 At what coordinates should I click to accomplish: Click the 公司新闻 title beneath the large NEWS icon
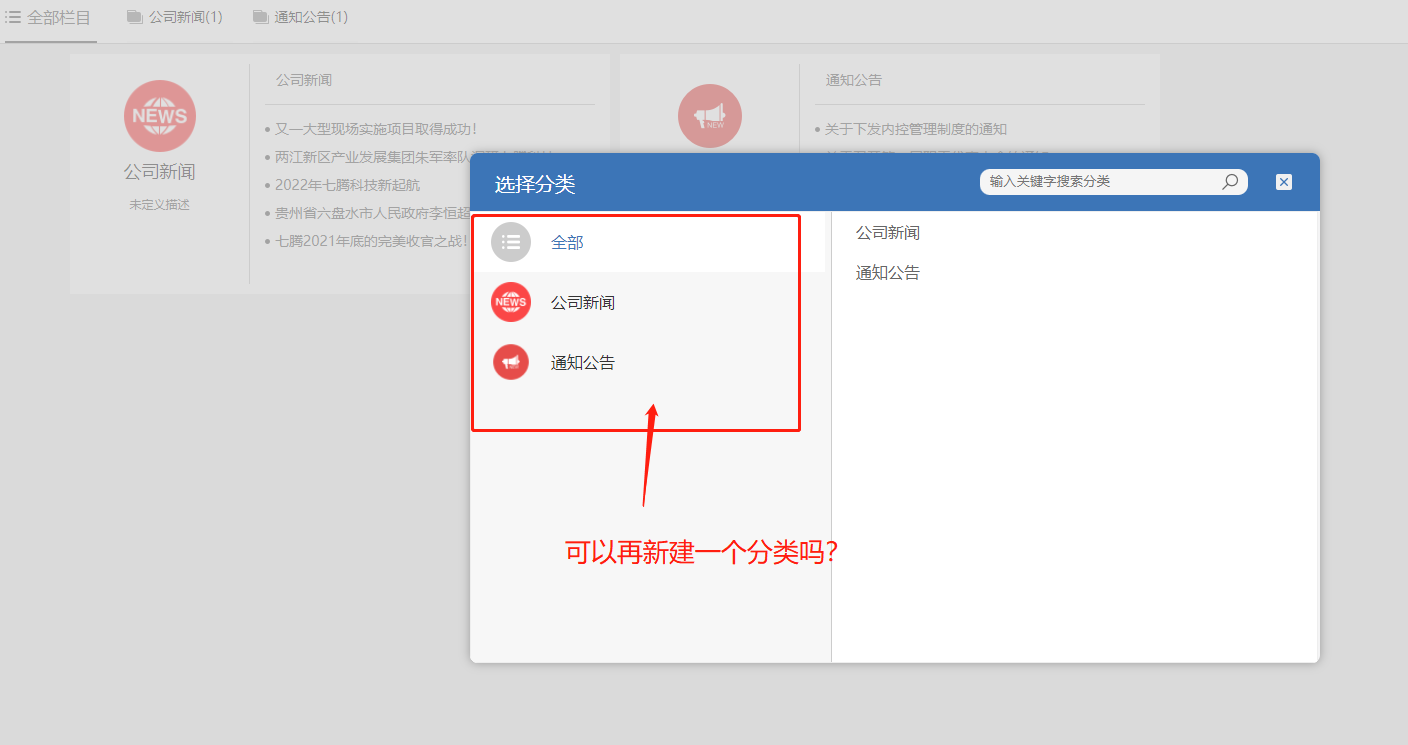[x=160, y=172]
